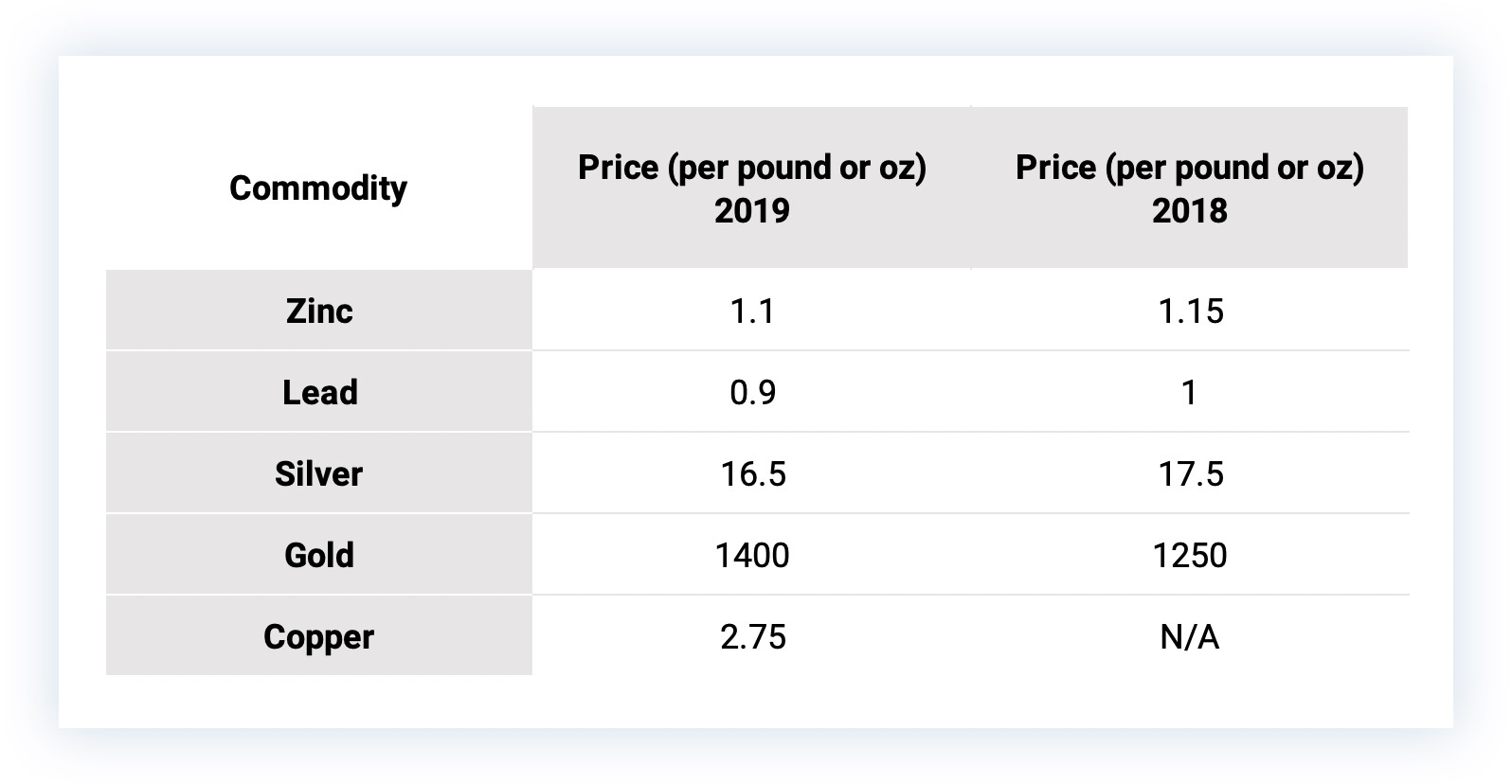Click the Zinc 2019 price 1.1
The width and height of the screenshot is (1512, 784).
(752, 311)
